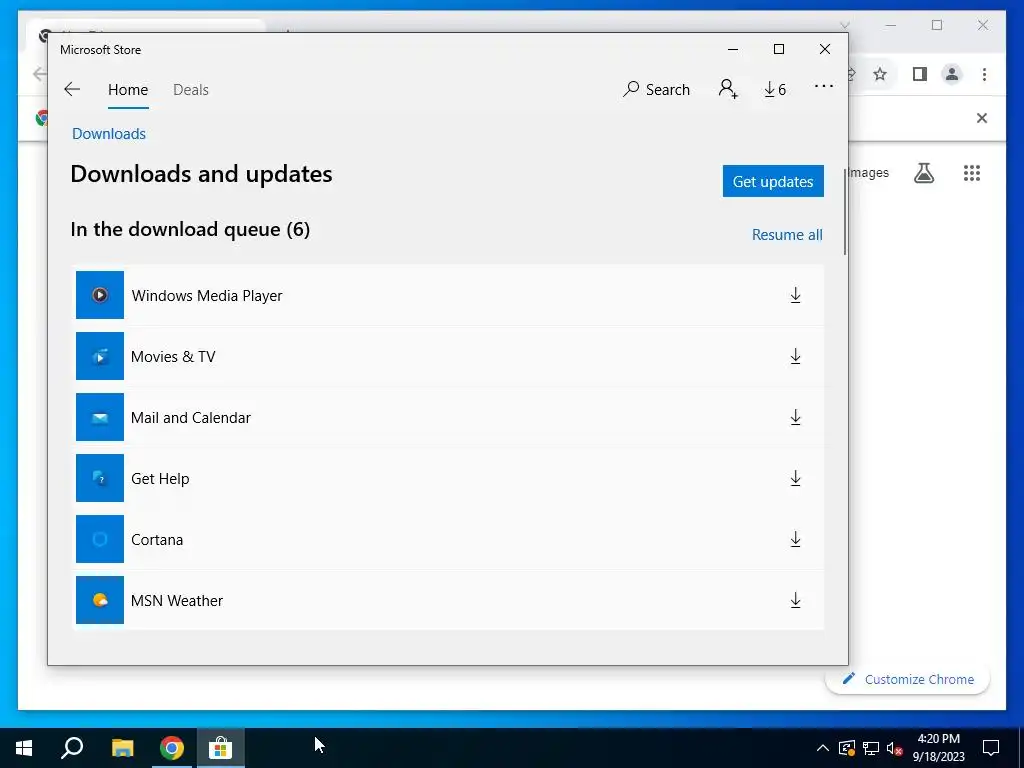Click the muted volume tray icon
Viewport: 1024px width, 768px height.
895,748
